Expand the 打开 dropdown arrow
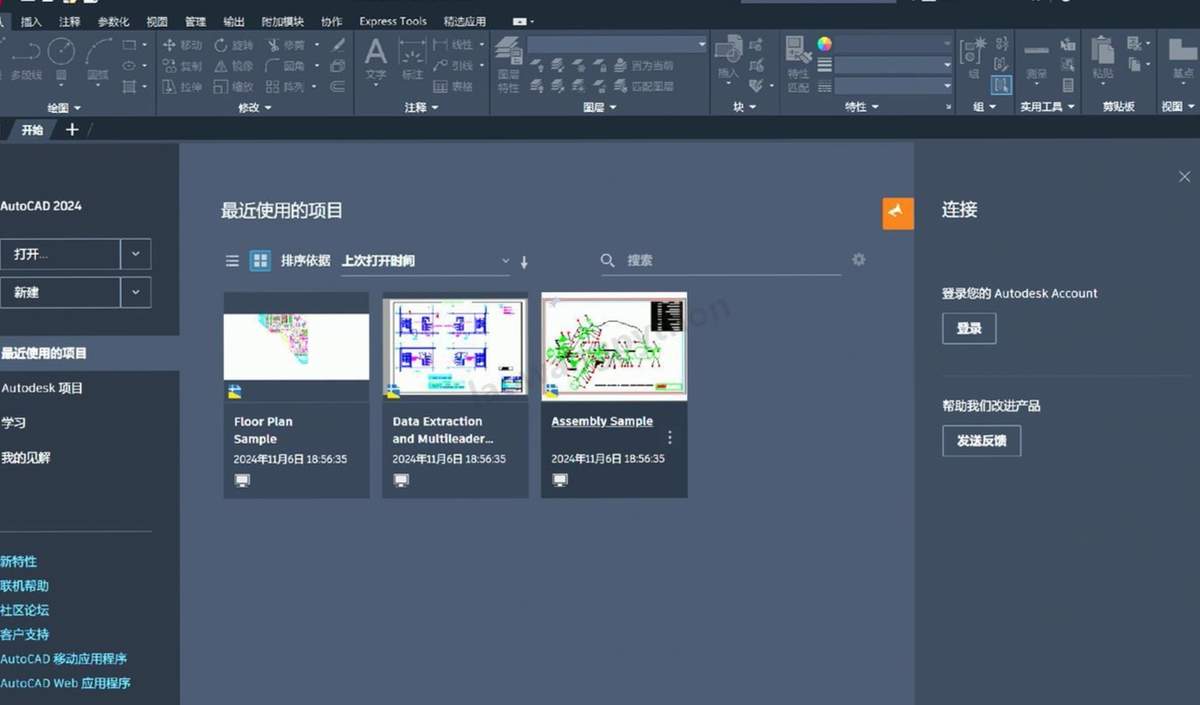The image size is (1200, 705). click(135, 254)
